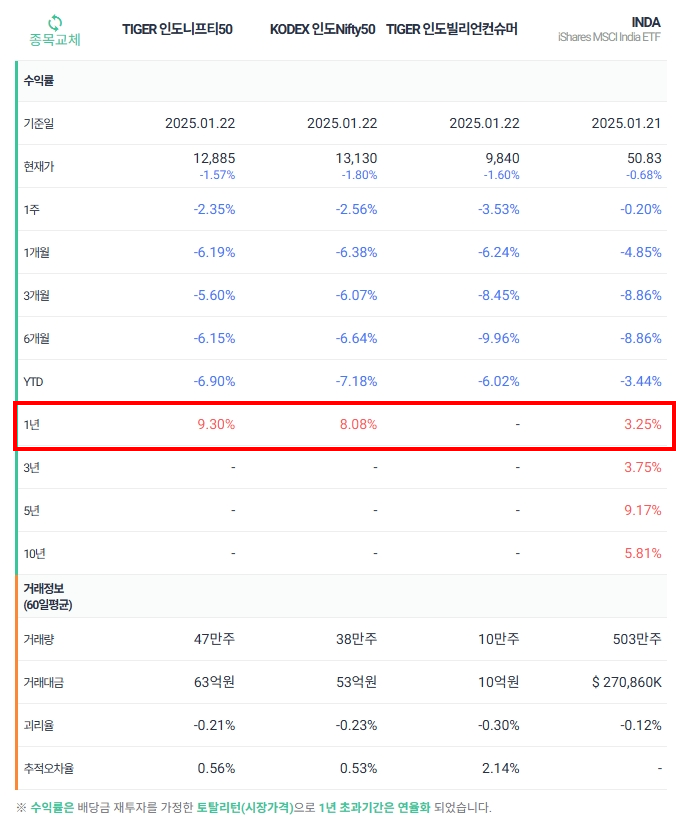Select 1년 return 8.08%
This screenshot has width=688, height=825.
(x=358, y=425)
